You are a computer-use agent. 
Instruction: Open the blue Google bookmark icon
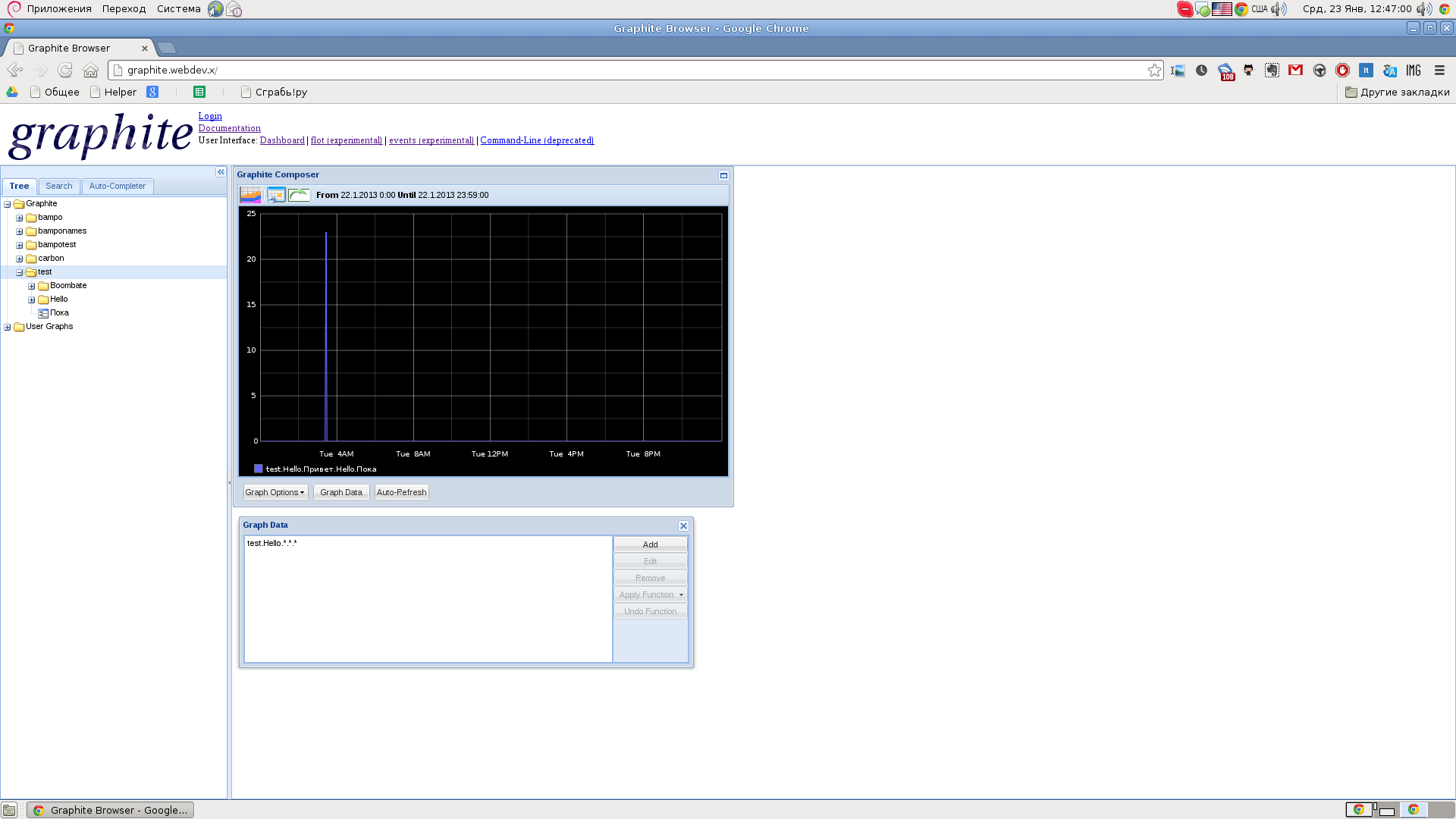[x=152, y=92]
